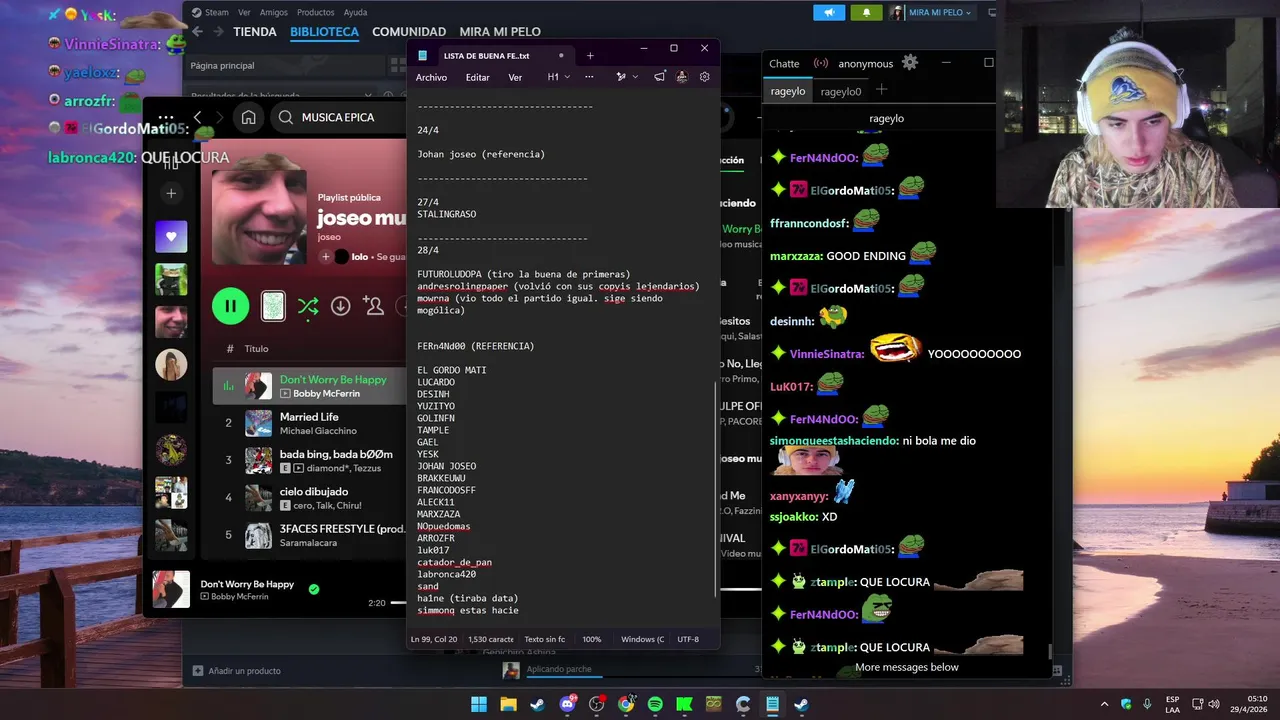Click Steam announcements megaphone button
The width and height of the screenshot is (1280, 720).
click(x=829, y=12)
